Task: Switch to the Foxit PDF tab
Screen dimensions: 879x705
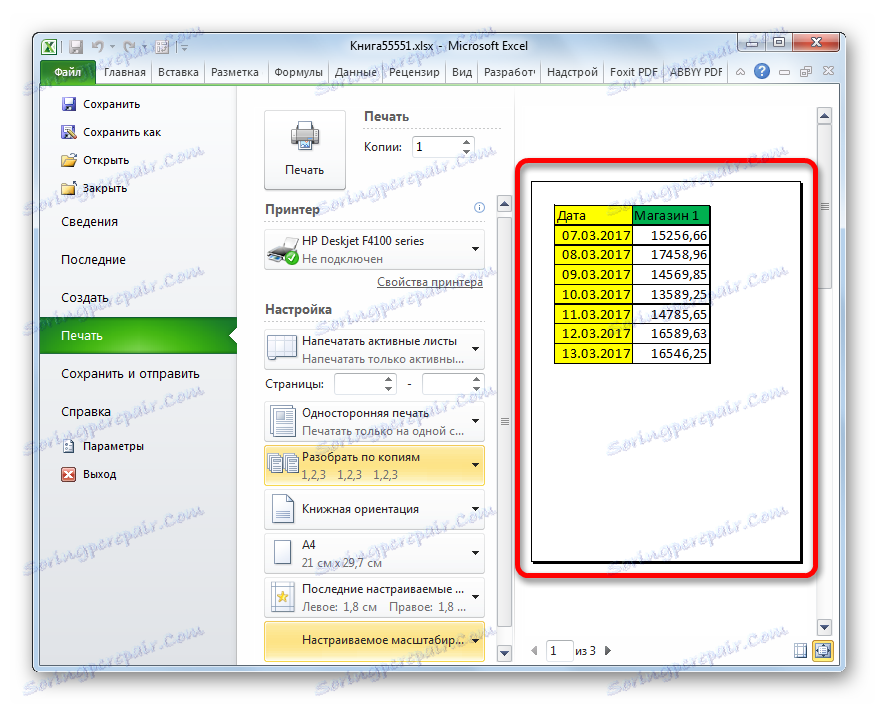Action: point(633,72)
